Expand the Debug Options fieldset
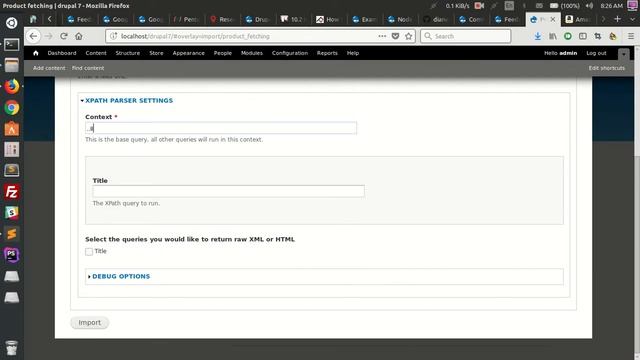 pyautogui.click(x=121, y=276)
